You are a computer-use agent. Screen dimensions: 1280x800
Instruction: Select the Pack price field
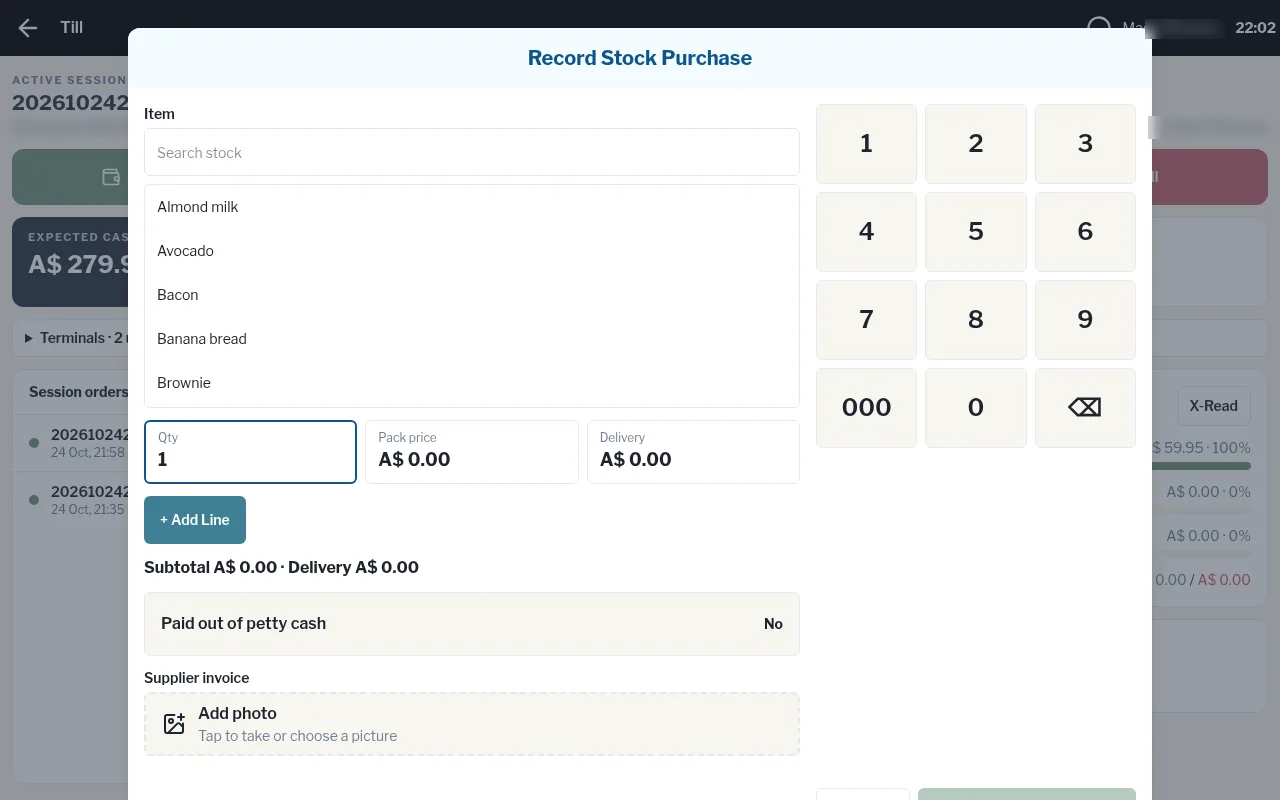pos(472,452)
